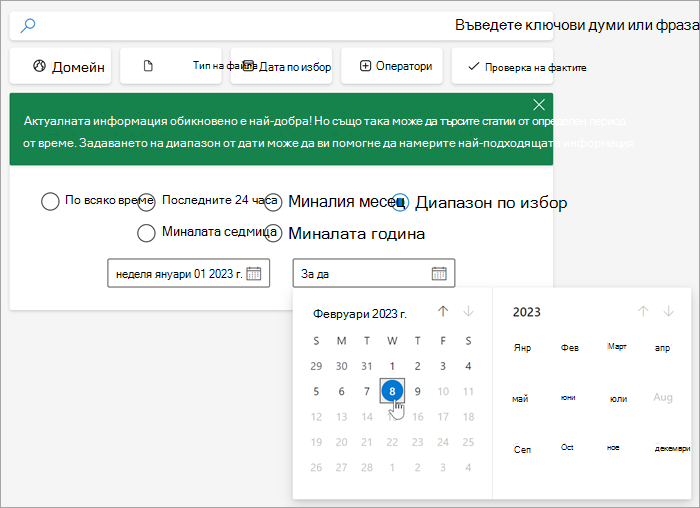This screenshot has height=508, width=700.
Task: Click the 2023 year header
Action: tap(526, 312)
